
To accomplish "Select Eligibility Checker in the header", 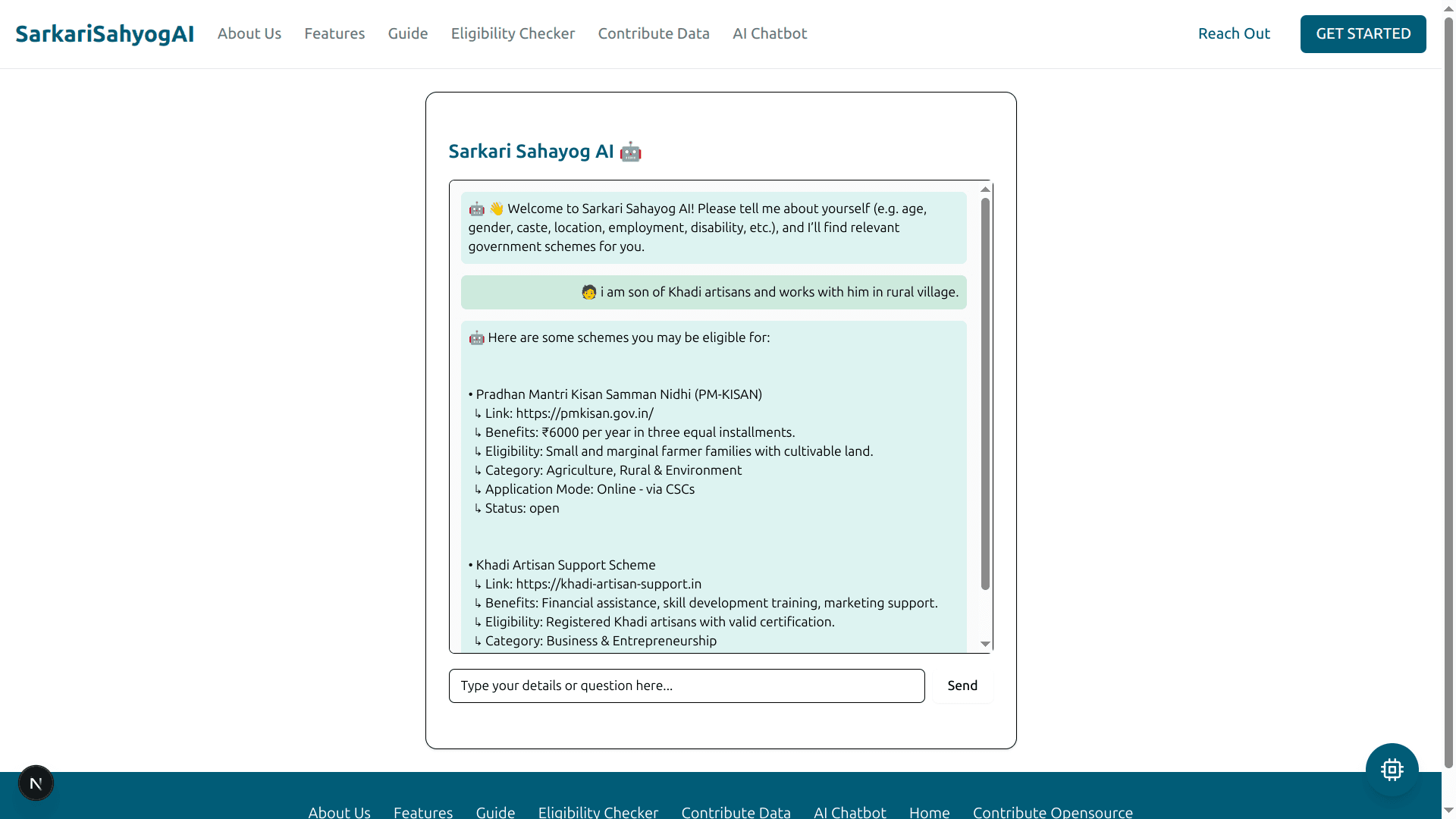I will [x=513, y=34].
